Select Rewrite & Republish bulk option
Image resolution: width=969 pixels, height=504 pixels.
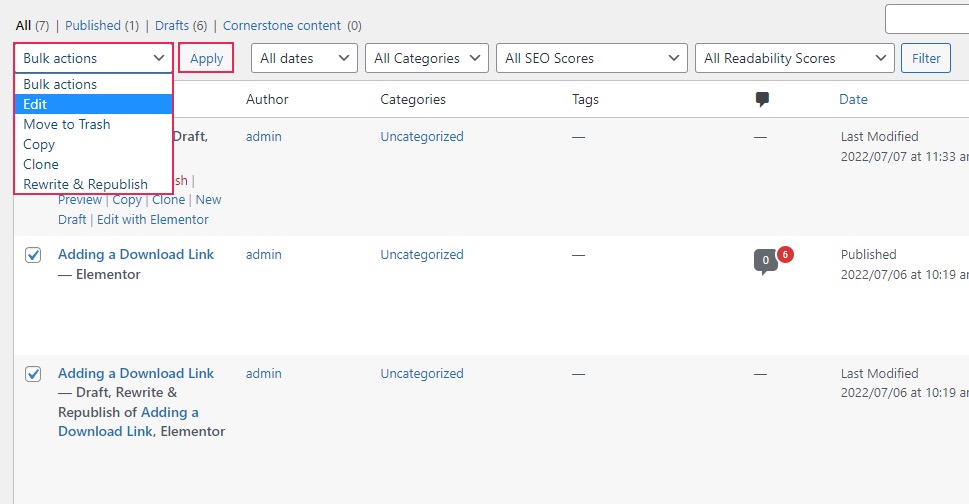pyautogui.click(x=93, y=184)
